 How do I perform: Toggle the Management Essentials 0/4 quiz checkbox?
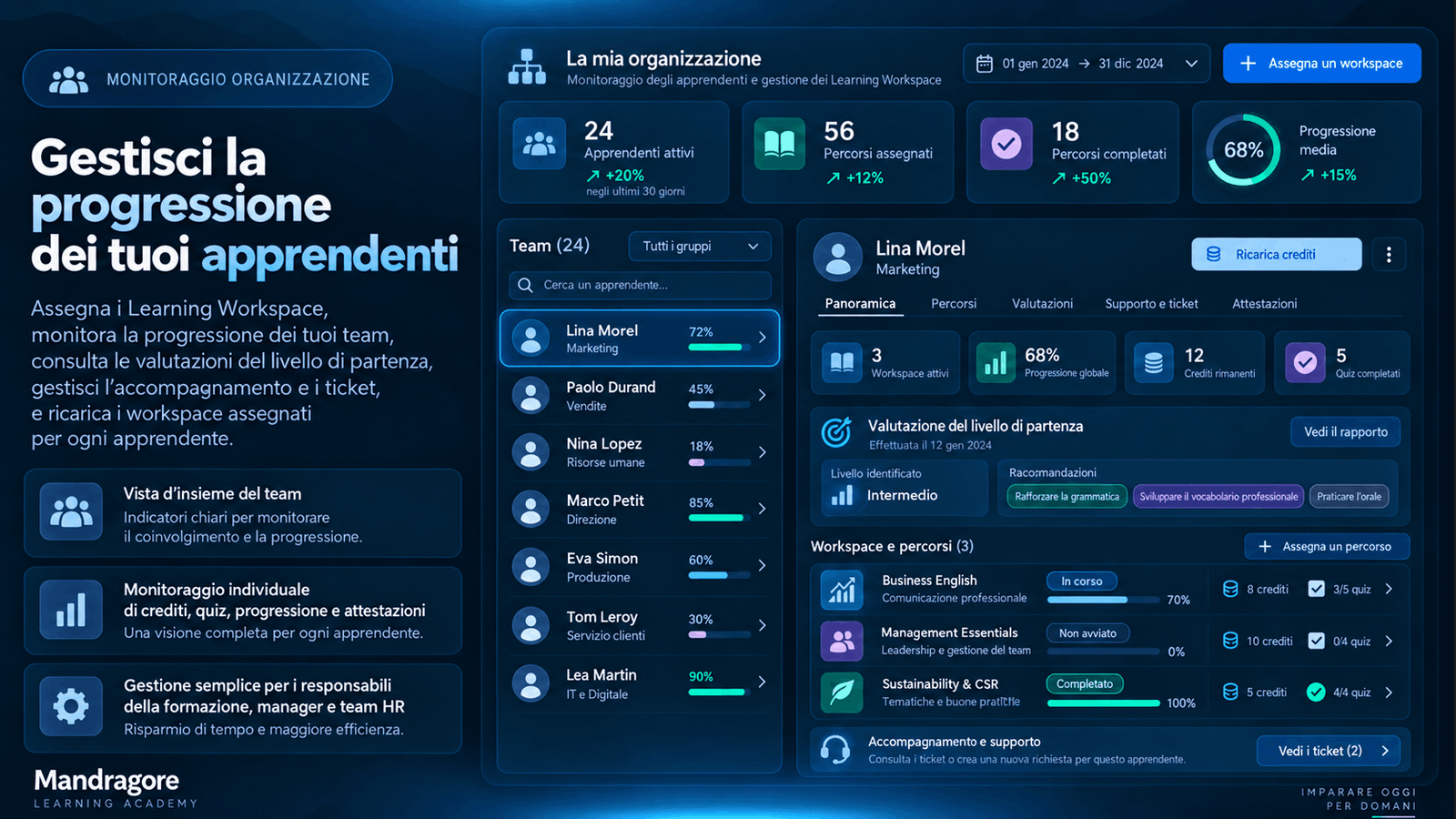(1316, 641)
